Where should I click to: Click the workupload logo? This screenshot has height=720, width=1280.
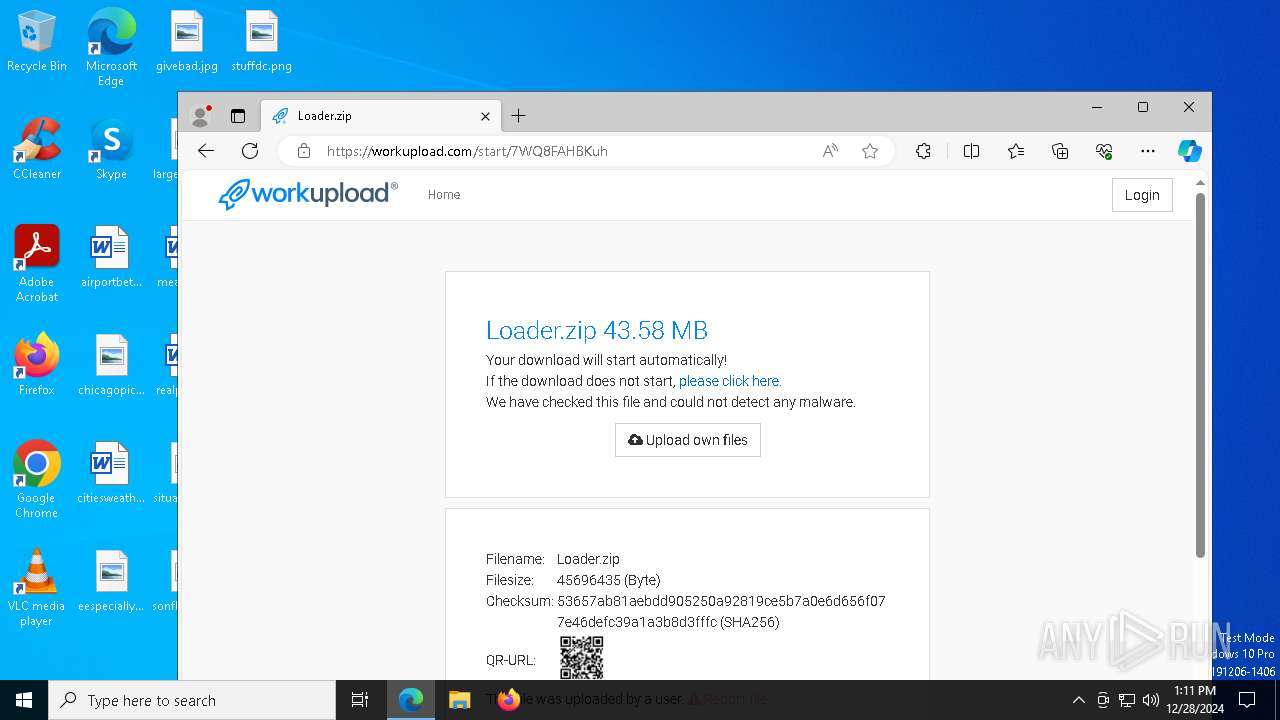coord(308,194)
